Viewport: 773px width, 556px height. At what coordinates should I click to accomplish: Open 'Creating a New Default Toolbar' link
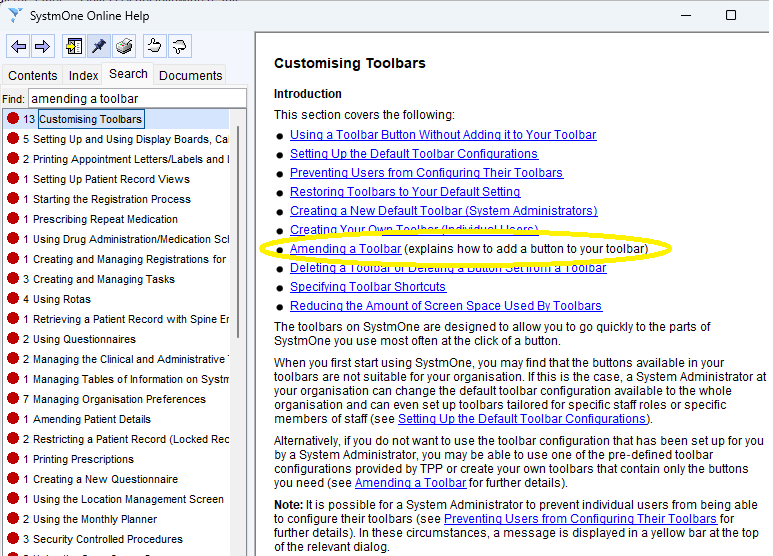point(444,210)
